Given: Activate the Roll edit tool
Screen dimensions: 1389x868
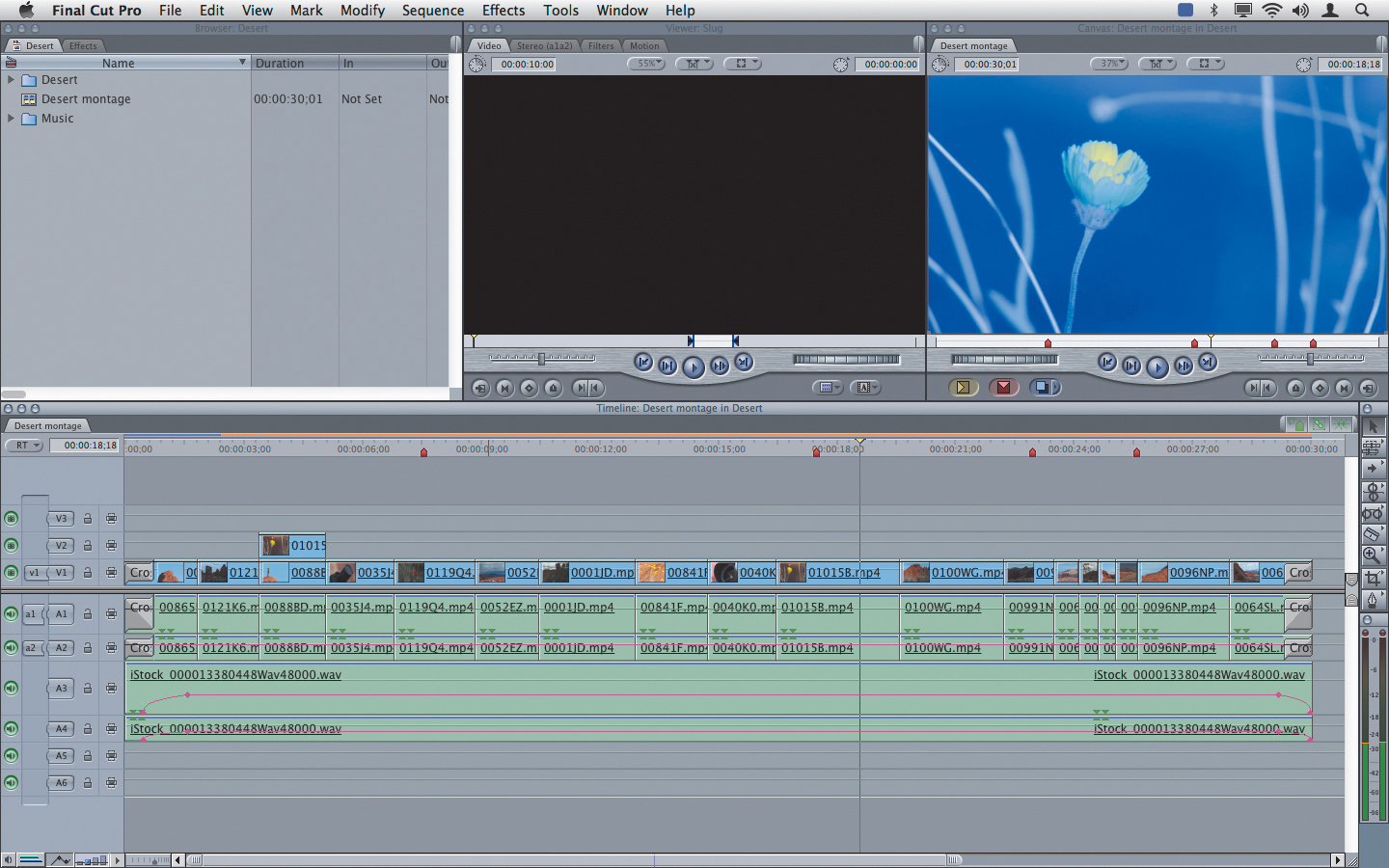Looking at the screenshot, I should click(1373, 491).
